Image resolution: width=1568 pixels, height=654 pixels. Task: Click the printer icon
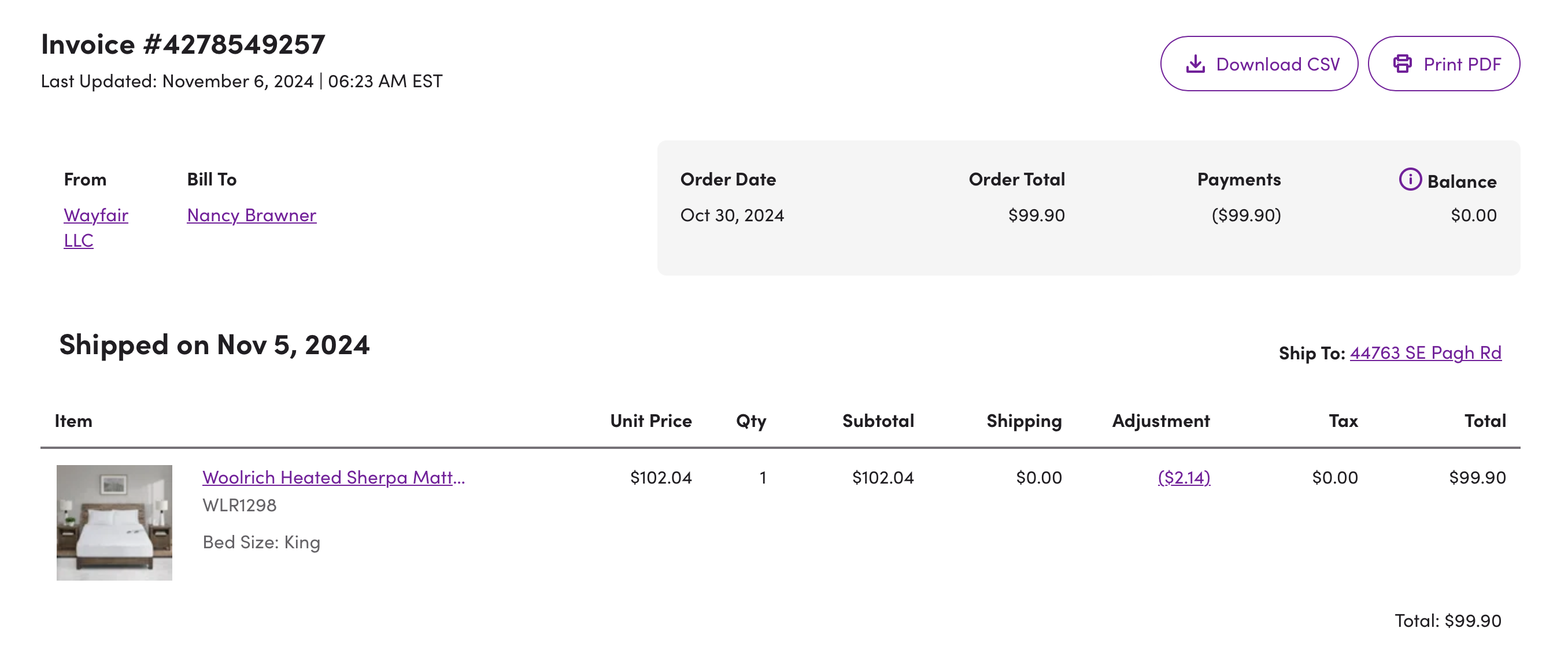click(1403, 64)
